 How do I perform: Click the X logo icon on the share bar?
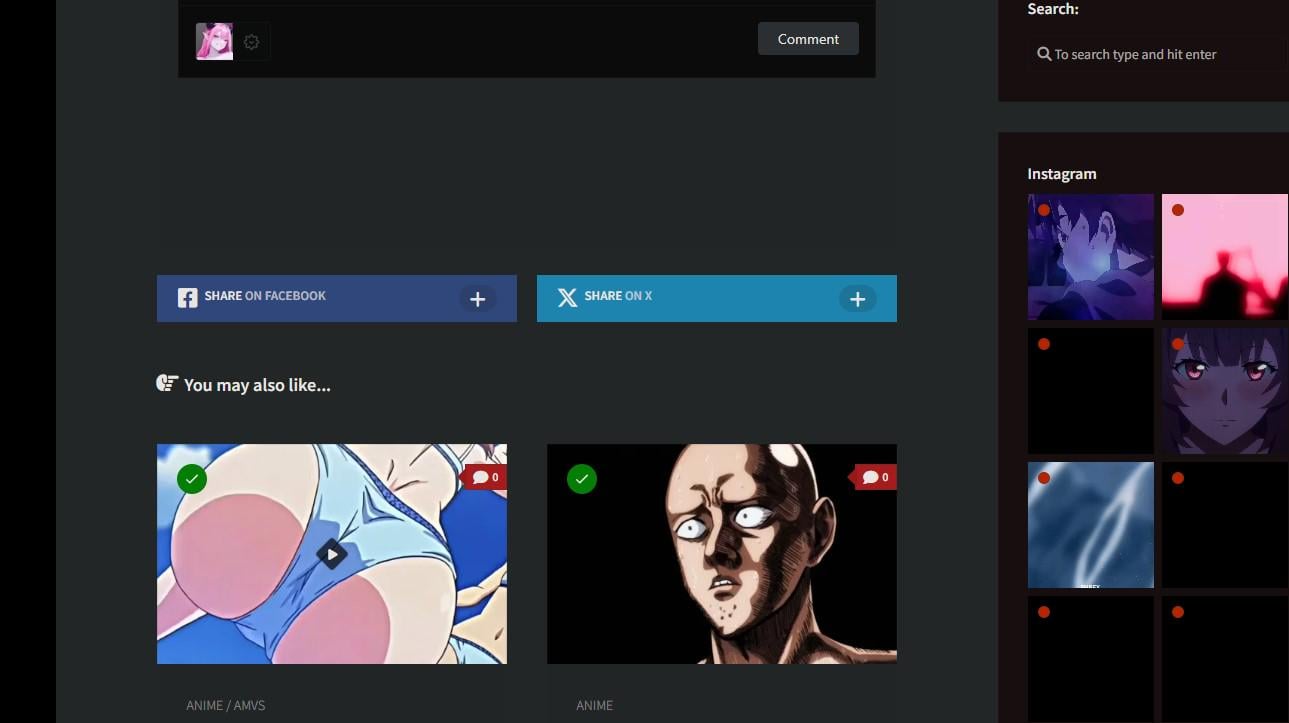coord(567,298)
